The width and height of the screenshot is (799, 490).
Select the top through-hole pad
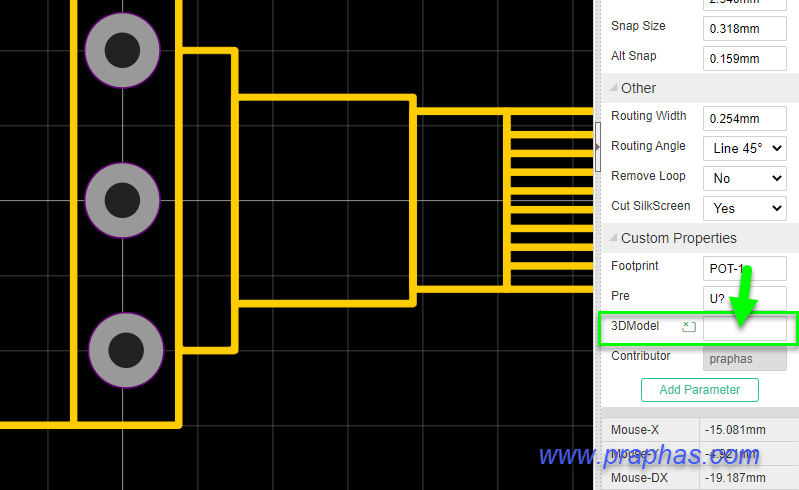(122, 50)
